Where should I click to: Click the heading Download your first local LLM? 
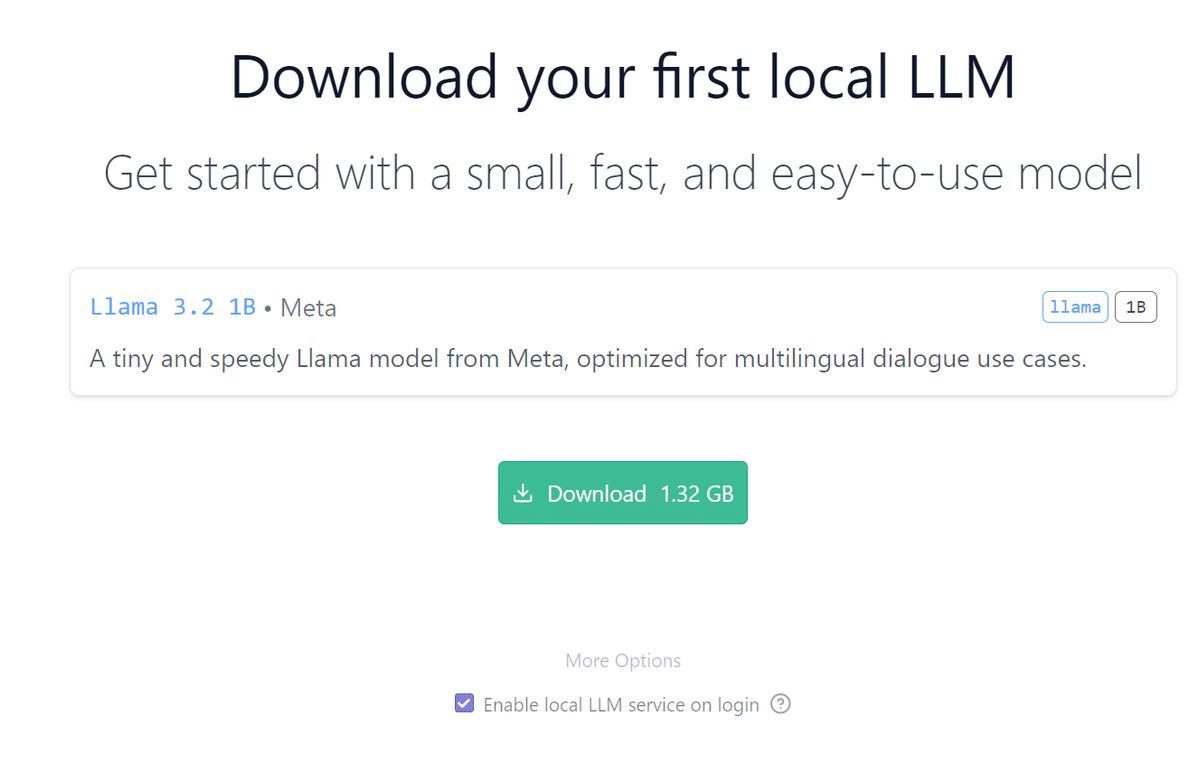coord(623,78)
